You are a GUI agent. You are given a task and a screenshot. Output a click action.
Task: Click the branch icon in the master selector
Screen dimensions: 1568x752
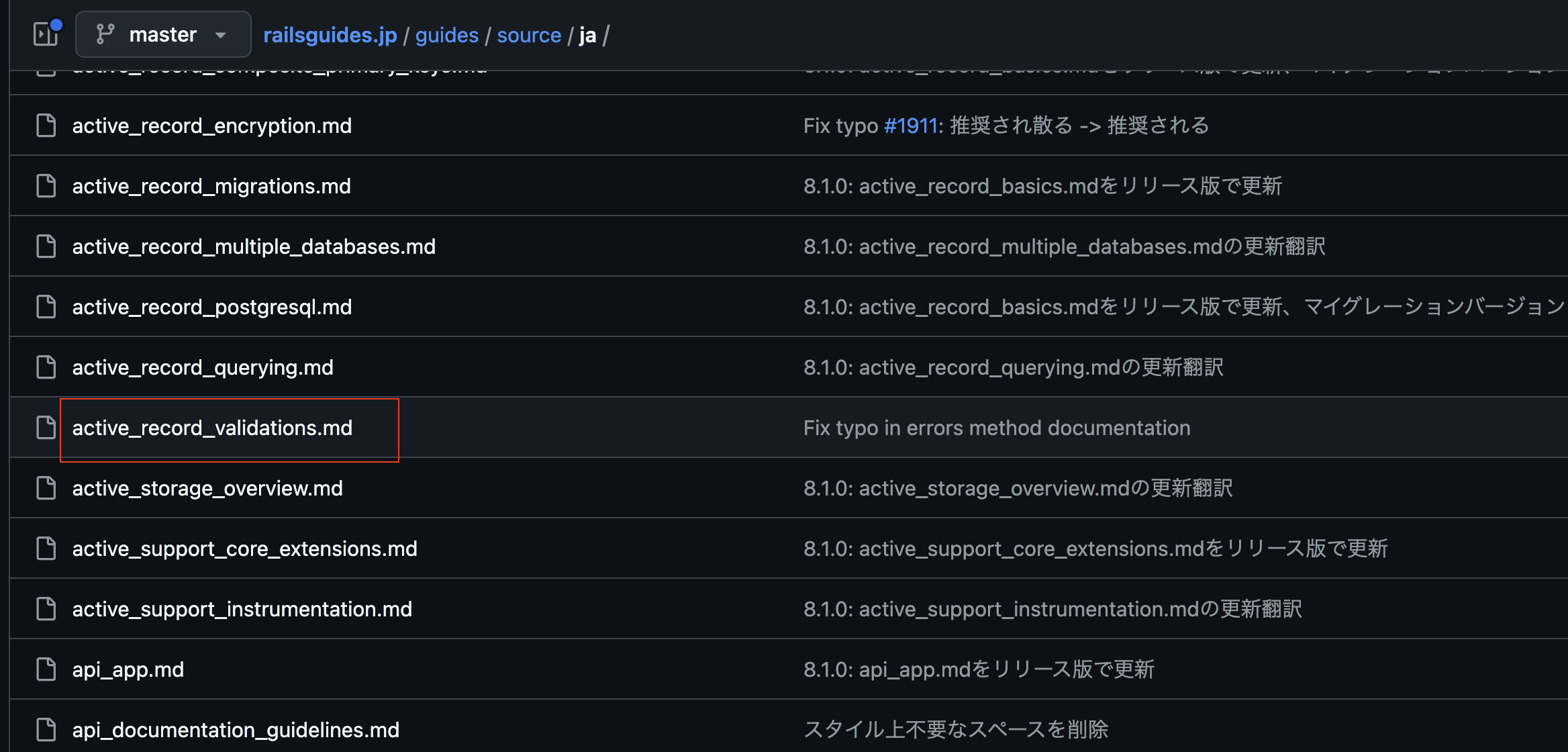pos(104,34)
